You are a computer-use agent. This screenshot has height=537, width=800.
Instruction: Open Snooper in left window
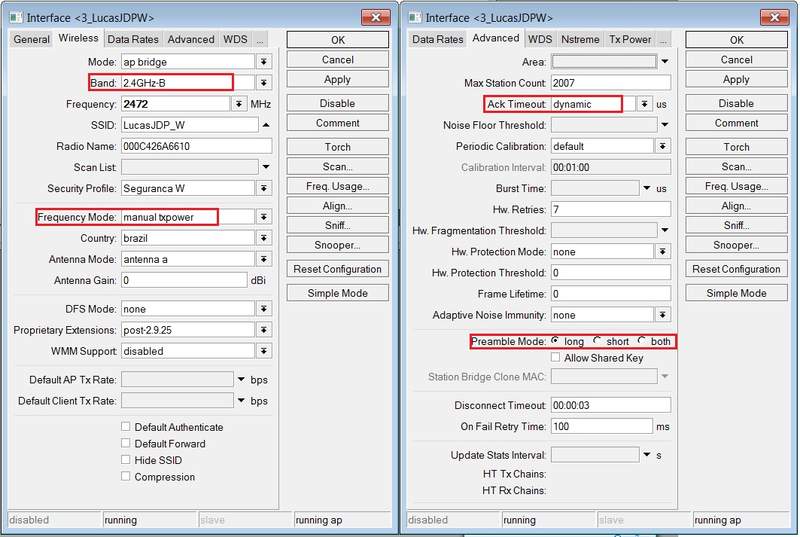pos(338,245)
